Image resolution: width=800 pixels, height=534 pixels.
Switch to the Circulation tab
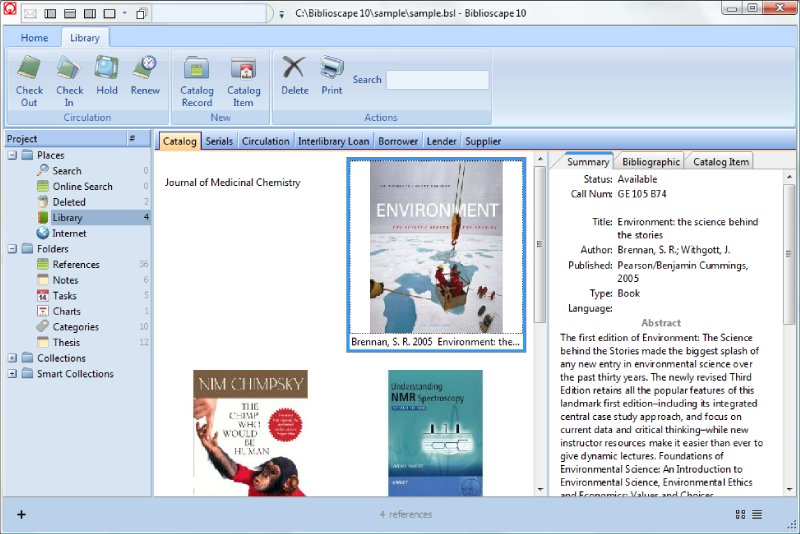(x=265, y=141)
